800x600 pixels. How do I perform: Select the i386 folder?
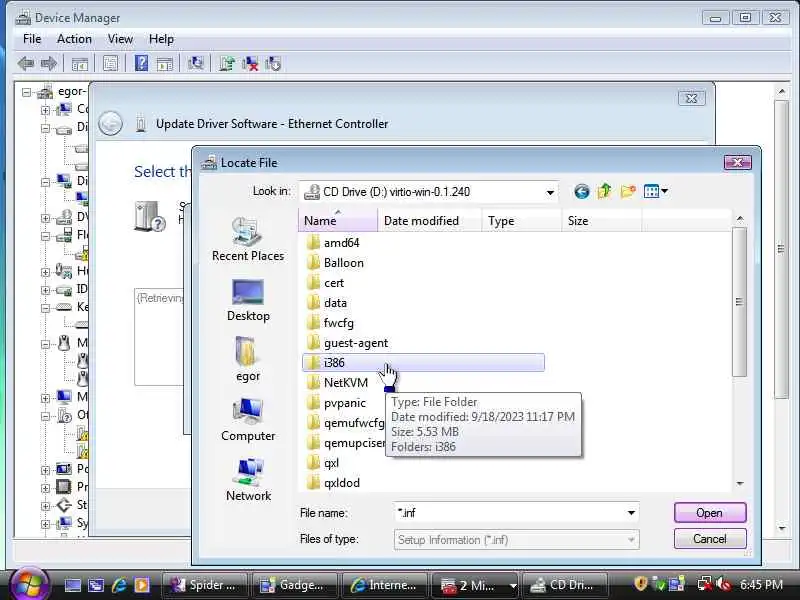click(423, 363)
